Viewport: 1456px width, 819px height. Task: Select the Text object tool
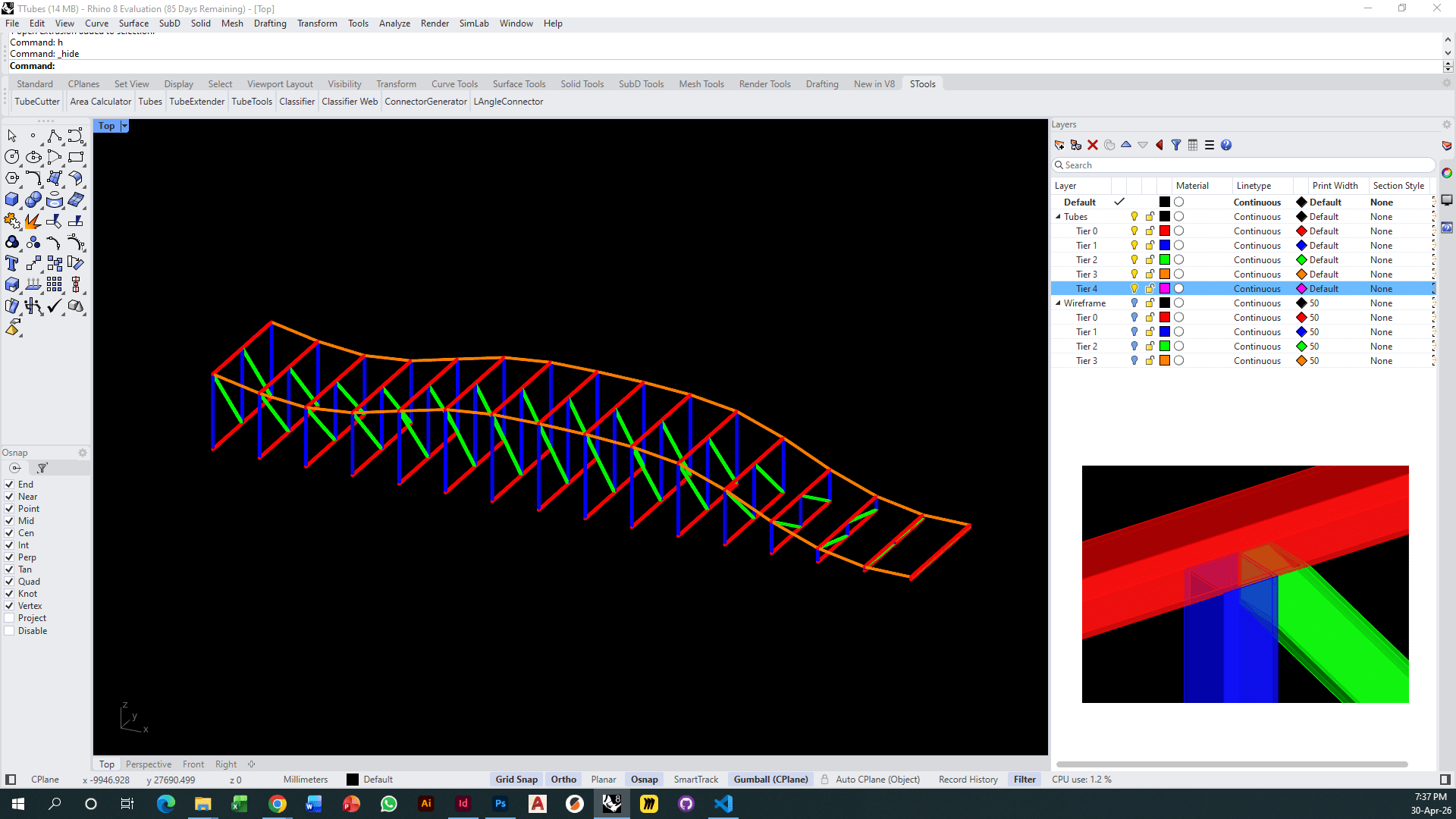click(x=12, y=263)
